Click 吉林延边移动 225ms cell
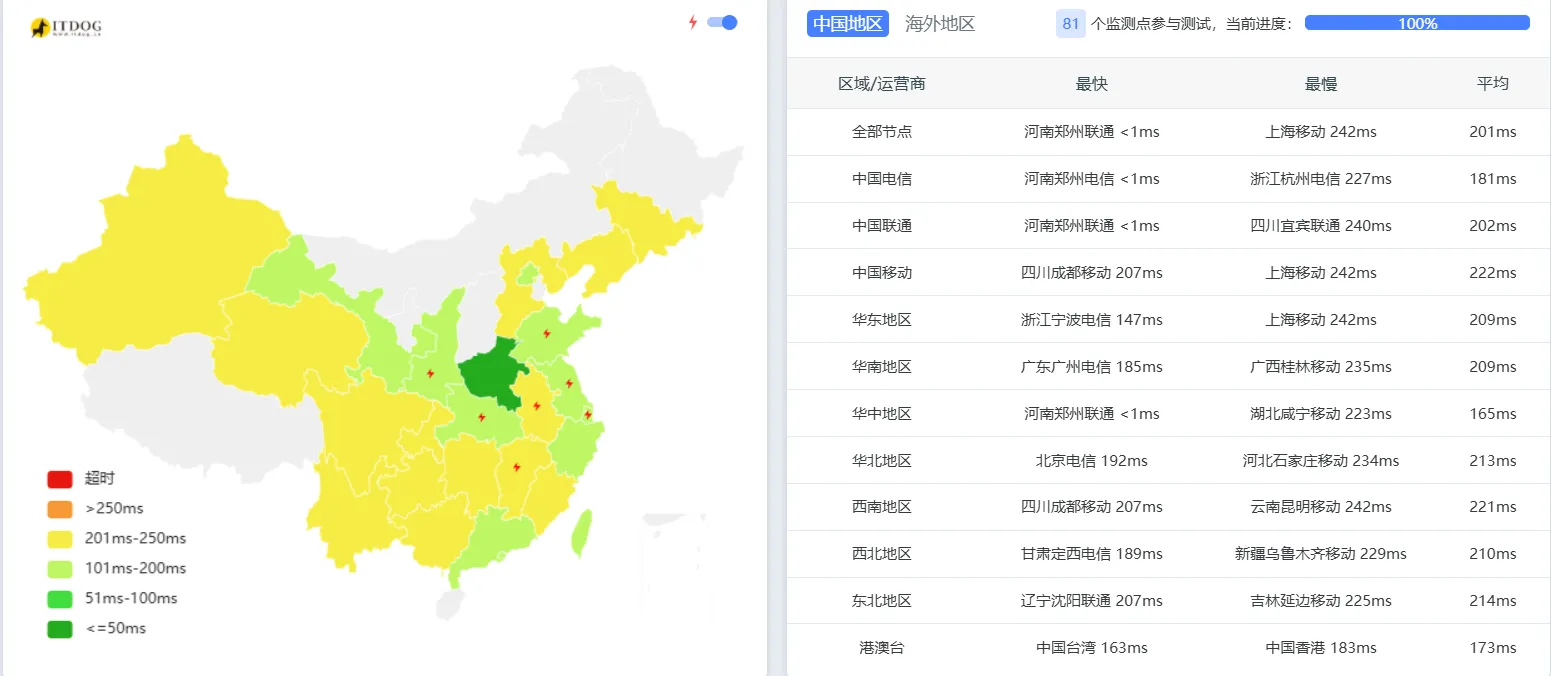This screenshot has height=676, width=1551. pyautogui.click(x=1321, y=601)
